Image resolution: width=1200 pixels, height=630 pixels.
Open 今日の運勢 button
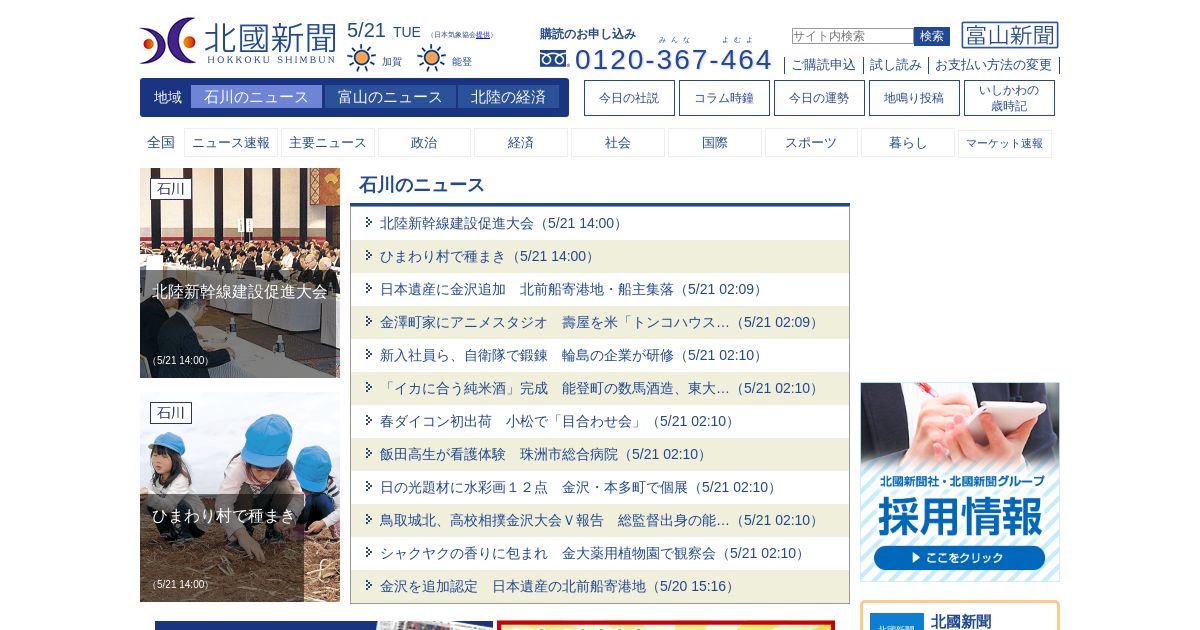819,98
